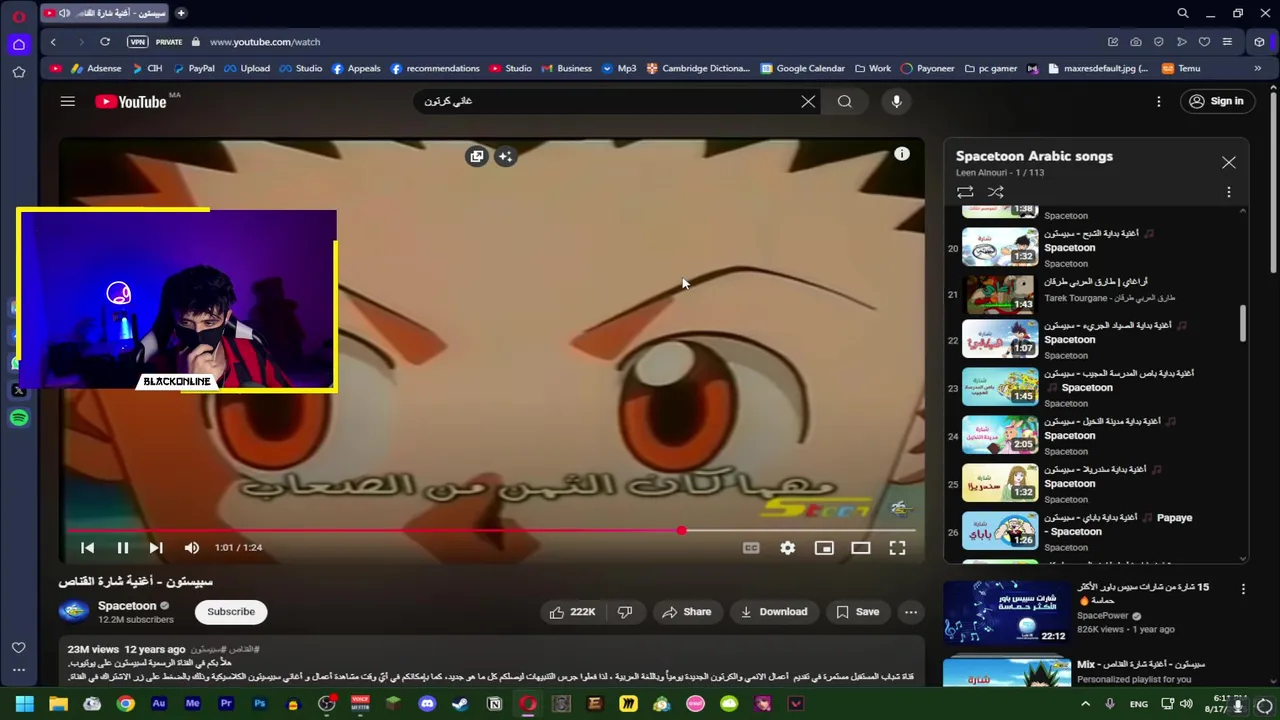The image size is (1280, 720).
Task: Open playlist panel three-dot options
Action: point(1229,192)
